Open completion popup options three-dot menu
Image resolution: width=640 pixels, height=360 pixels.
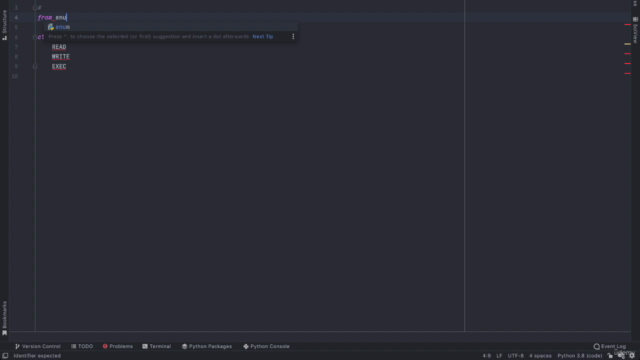tap(293, 36)
